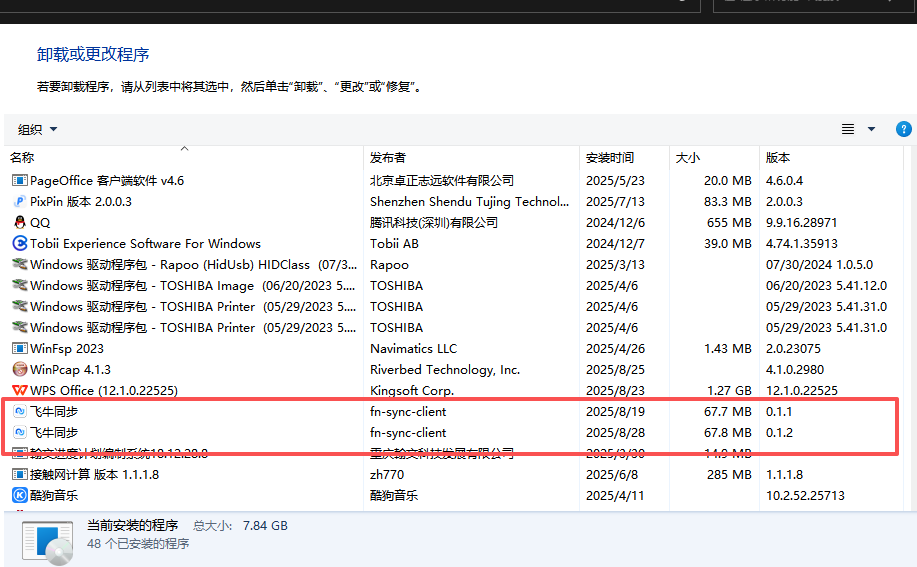Click publisher zh770

pyautogui.click(x=387, y=475)
